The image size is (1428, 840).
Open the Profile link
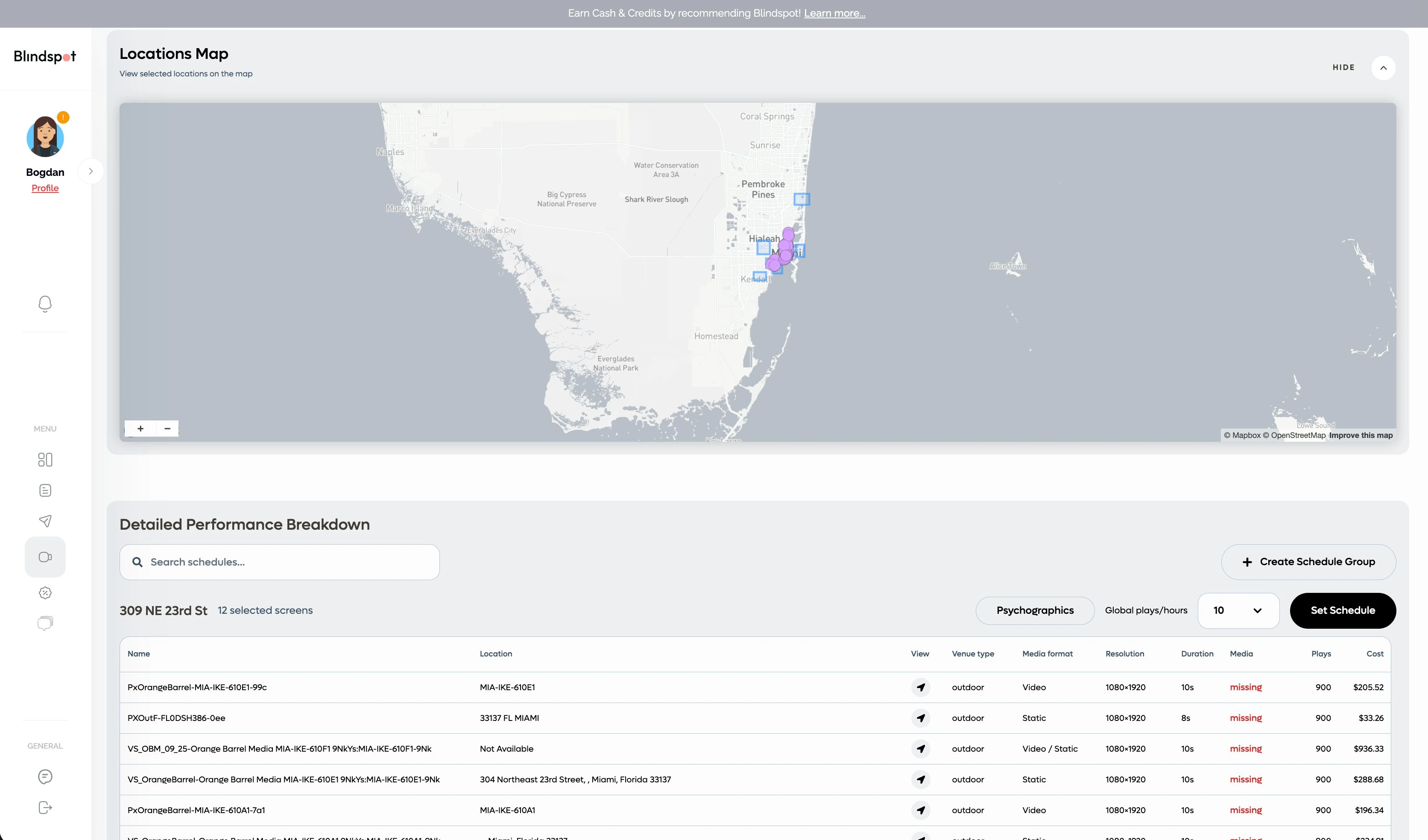point(45,188)
